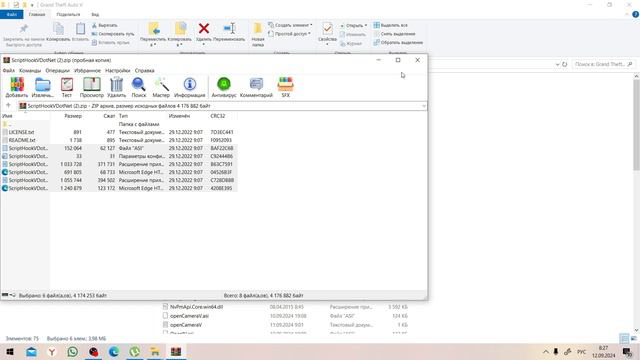Open WinRAR Операции menu
This screenshot has width=640, height=360.
(x=58, y=71)
